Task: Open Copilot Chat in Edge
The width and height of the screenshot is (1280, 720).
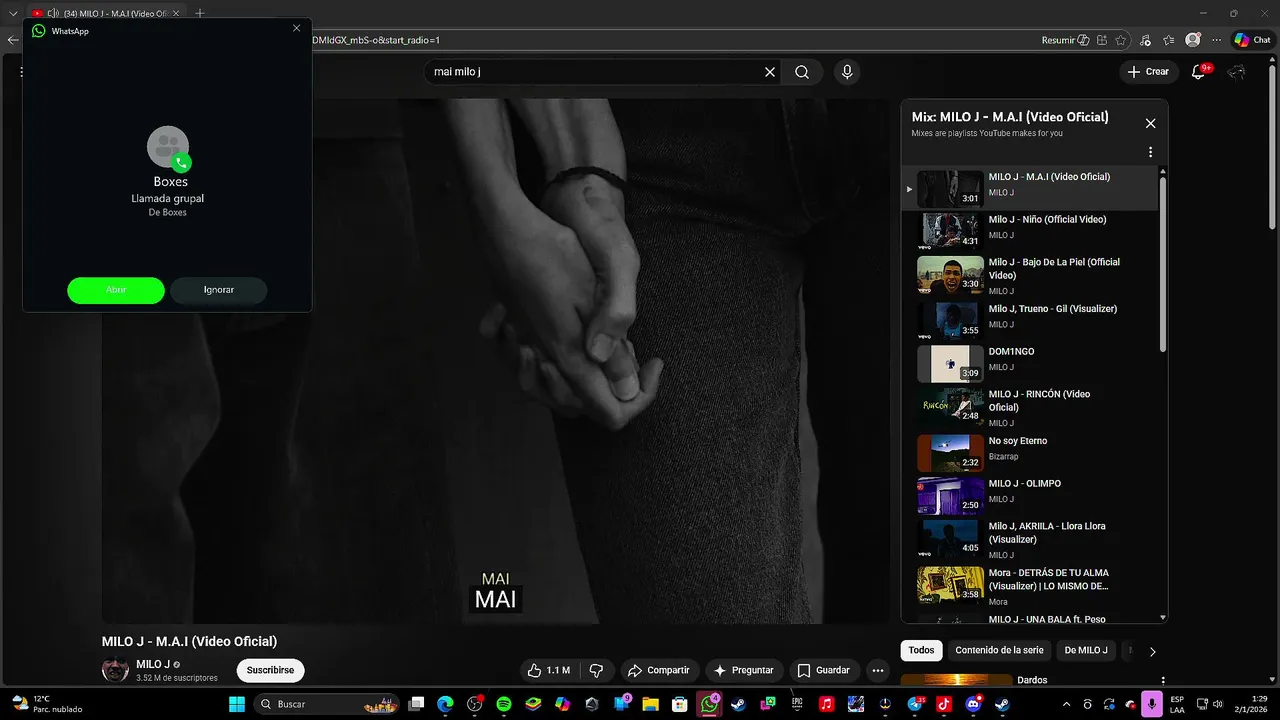Action: point(1252,40)
